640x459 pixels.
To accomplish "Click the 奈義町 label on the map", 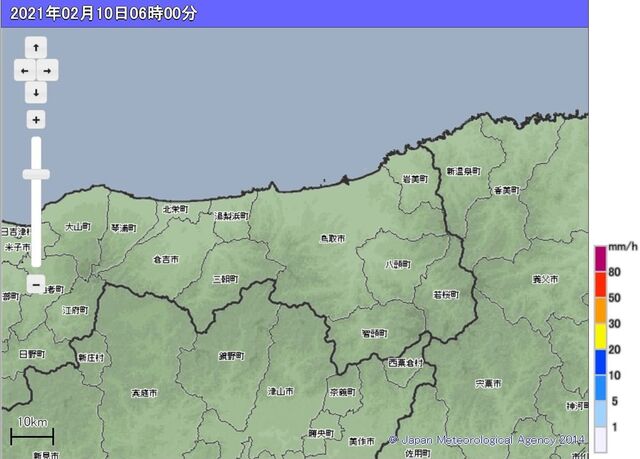I will click(x=342, y=392).
